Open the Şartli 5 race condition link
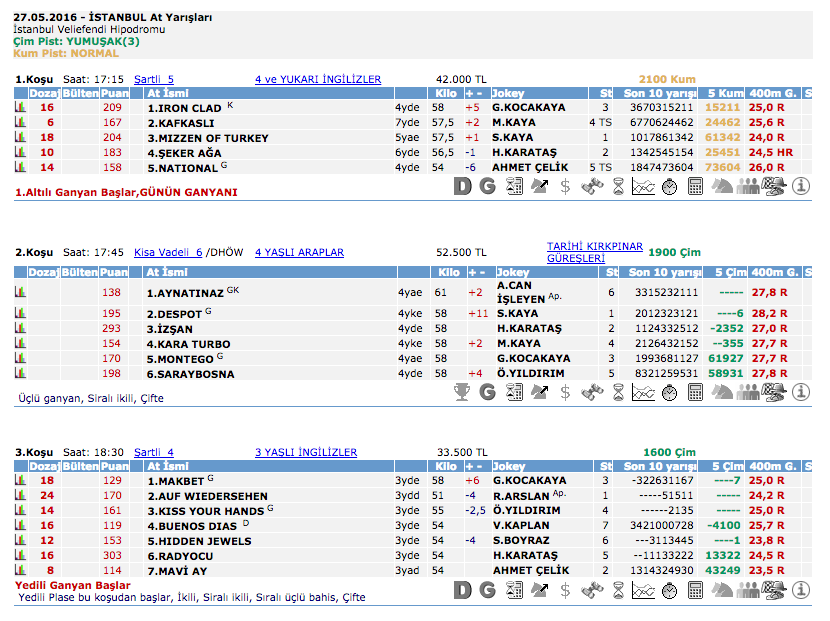Viewport: 830px width, 621px height. pyautogui.click(x=154, y=79)
